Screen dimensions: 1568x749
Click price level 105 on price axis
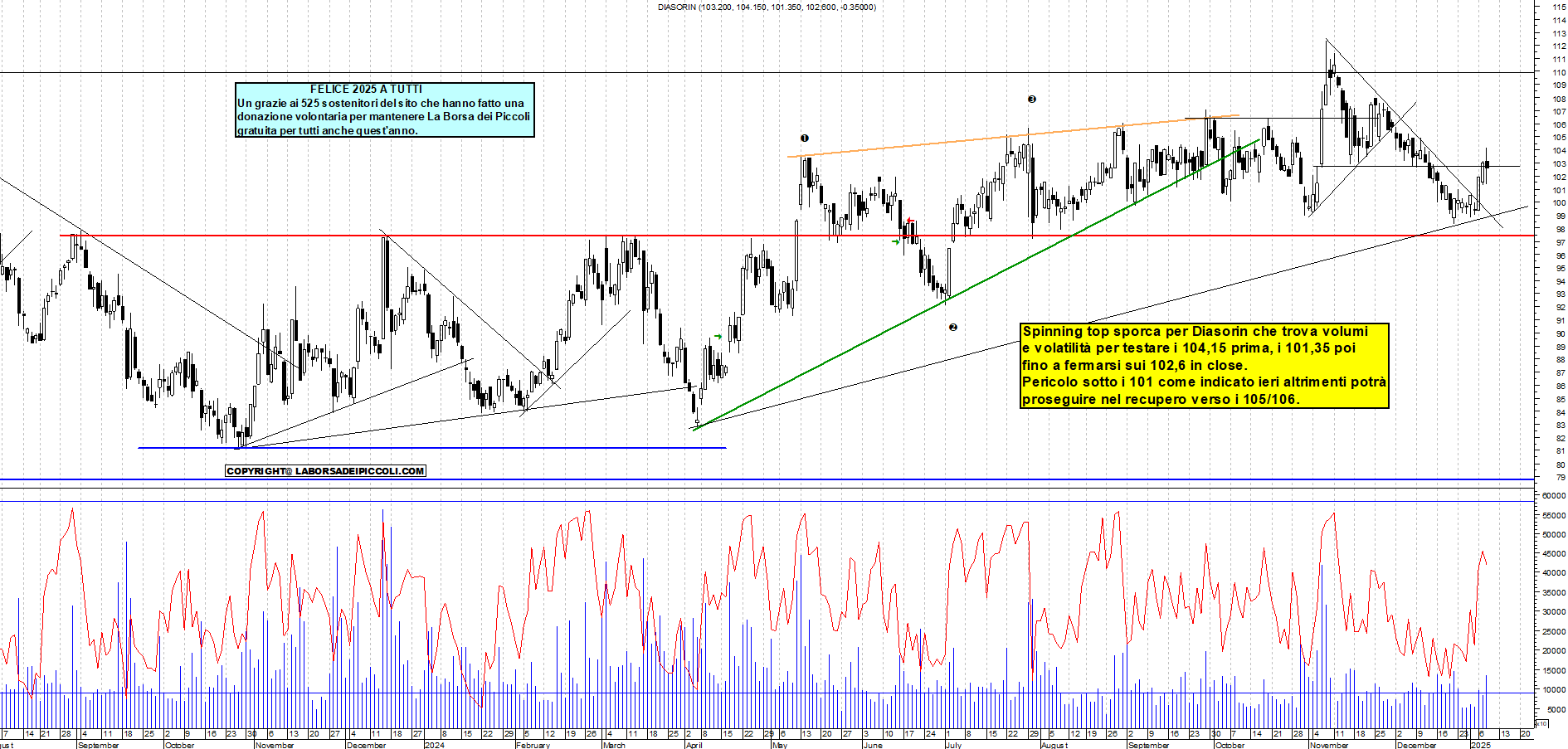[1559, 138]
